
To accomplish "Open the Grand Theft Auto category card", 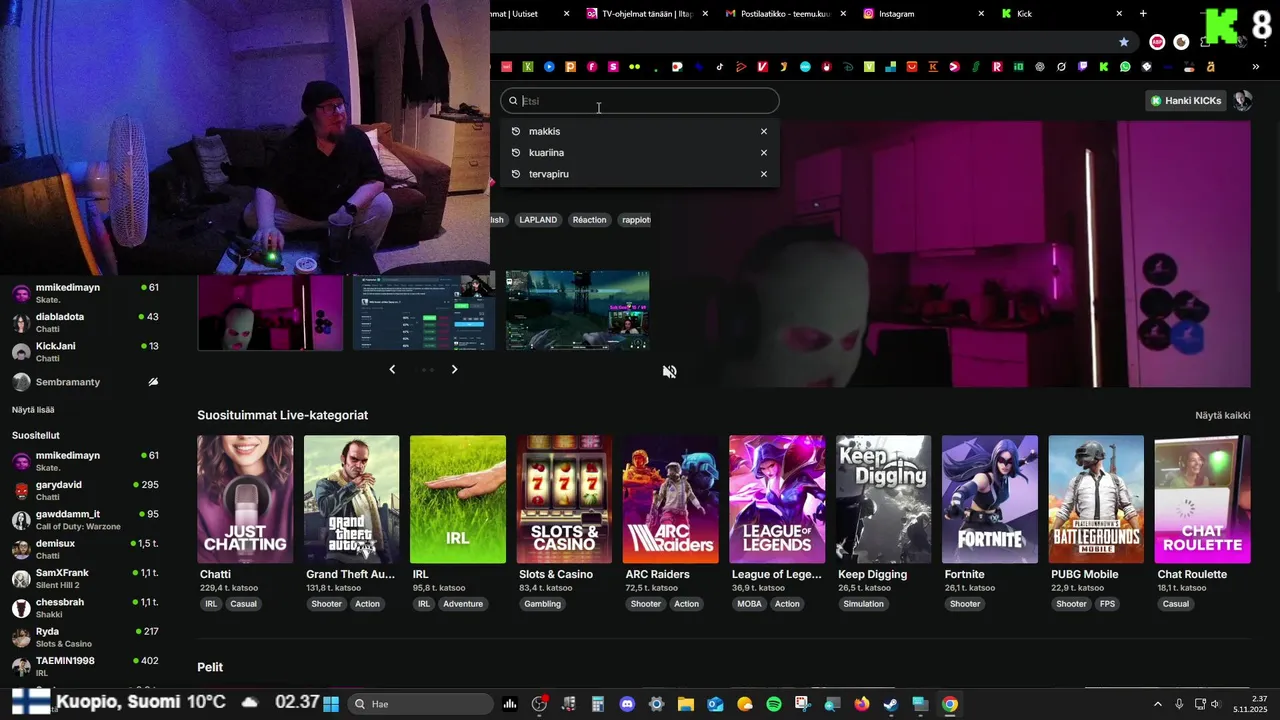I will pyautogui.click(x=351, y=499).
